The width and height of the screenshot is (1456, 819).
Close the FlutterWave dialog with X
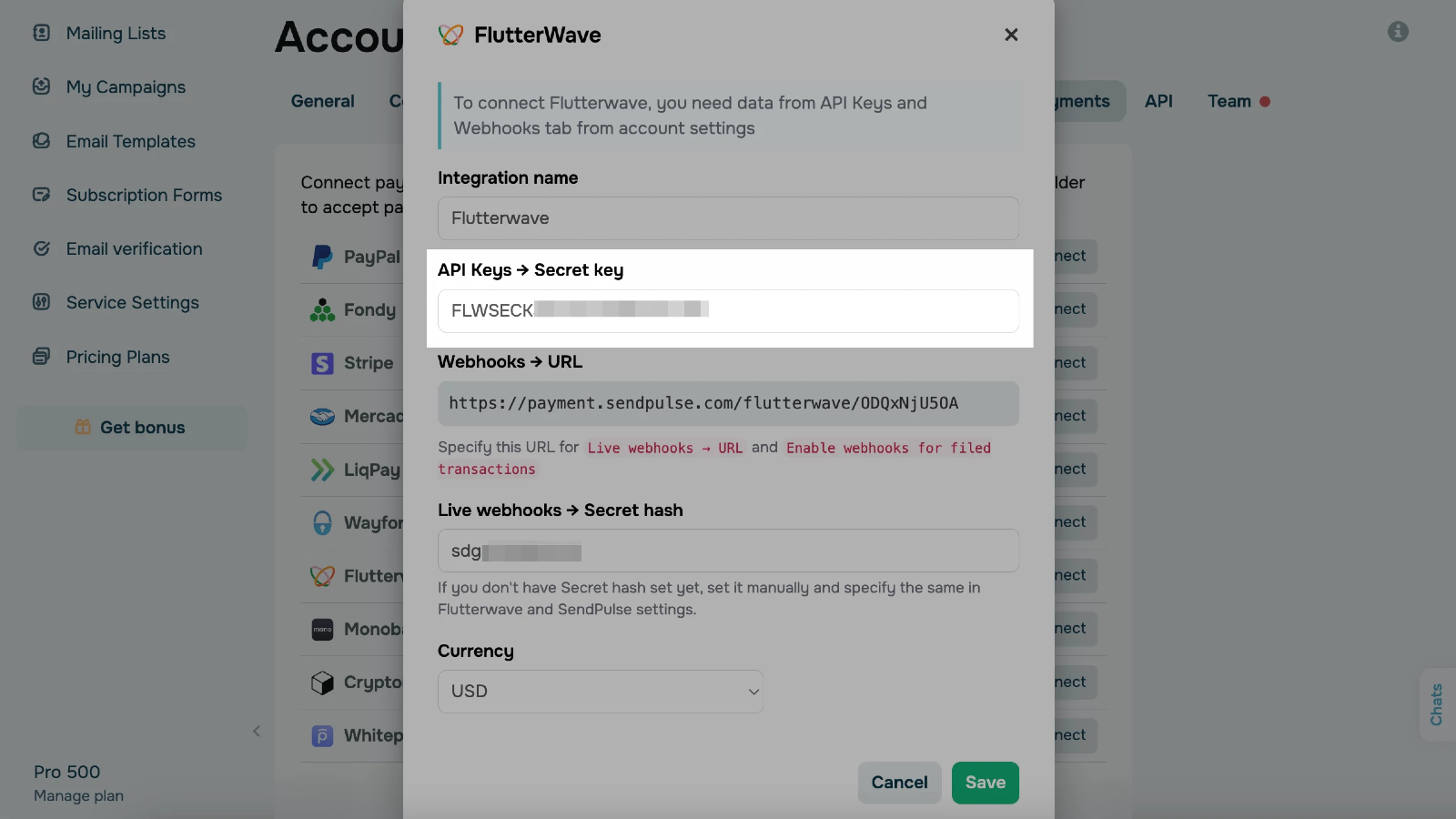[1011, 35]
